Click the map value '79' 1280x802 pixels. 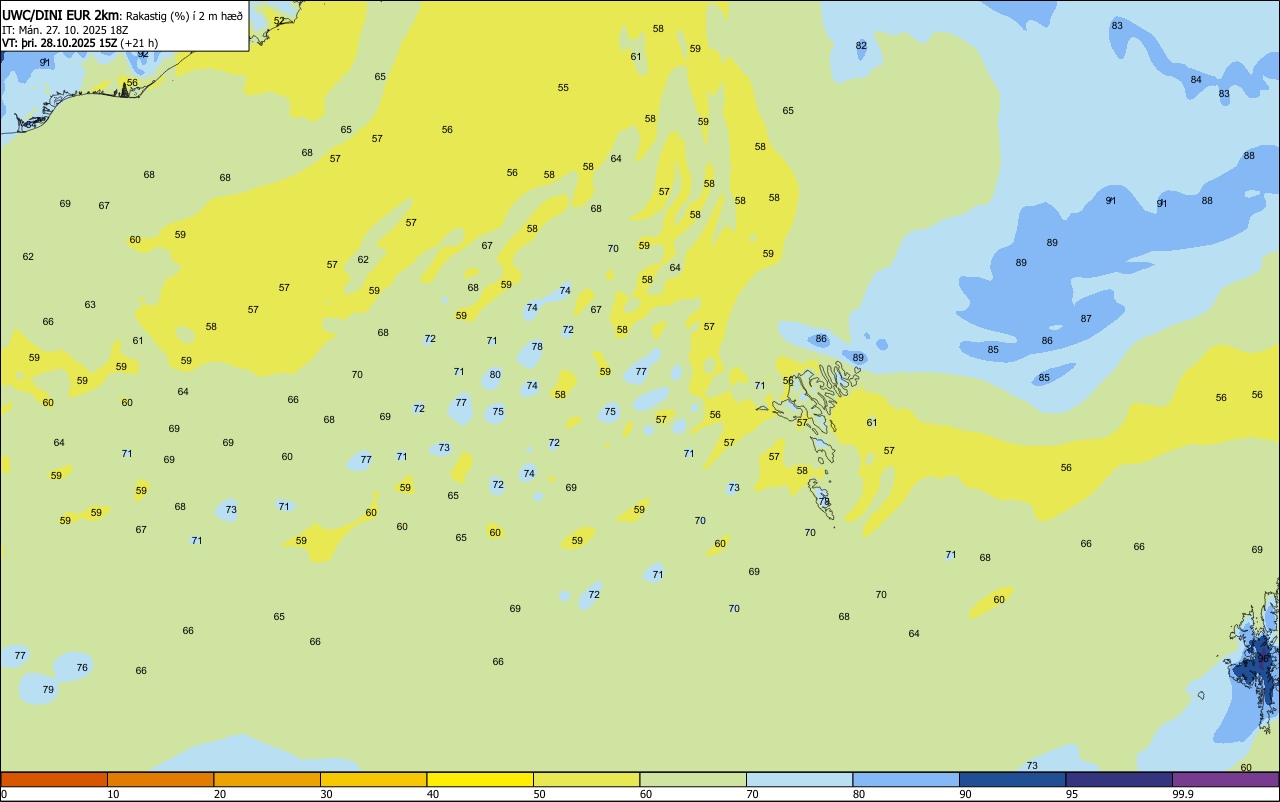click(48, 690)
